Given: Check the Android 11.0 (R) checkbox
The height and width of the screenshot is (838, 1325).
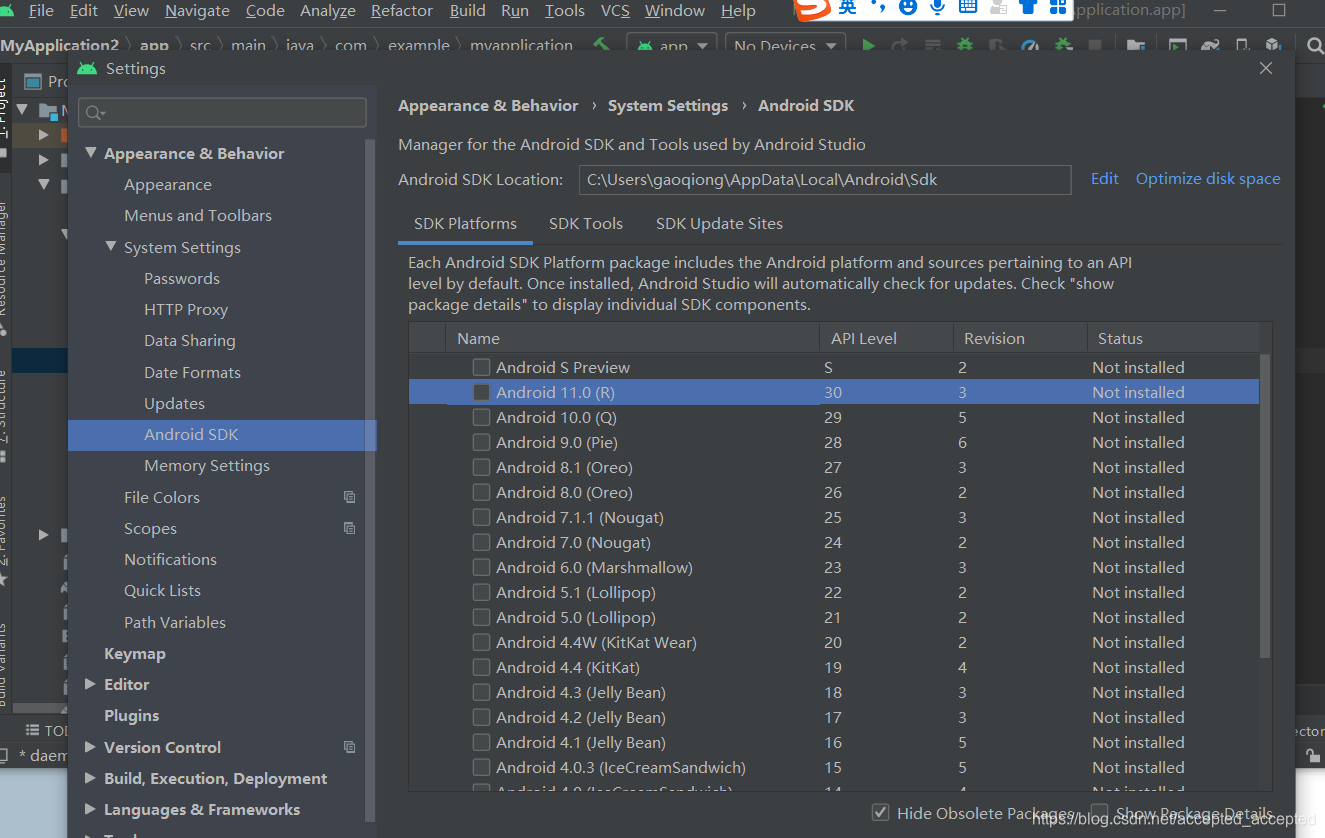Looking at the screenshot, I should point(481,392).
